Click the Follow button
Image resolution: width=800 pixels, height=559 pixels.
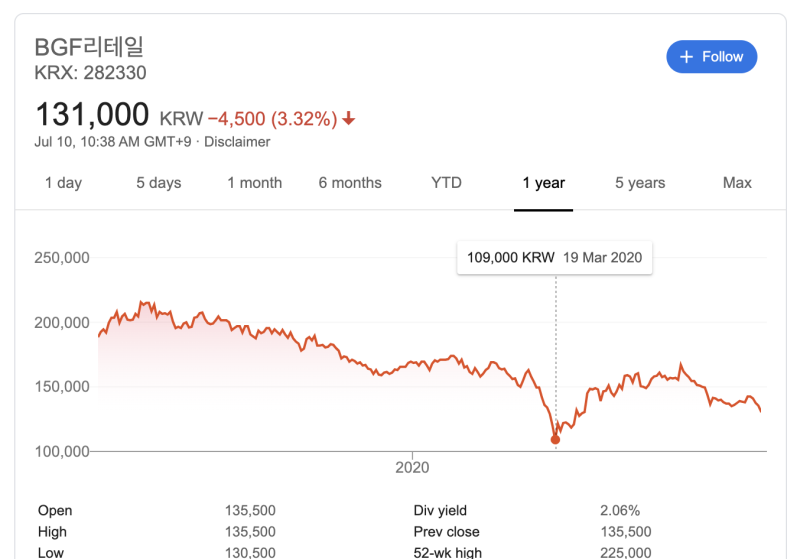[712, 57]
